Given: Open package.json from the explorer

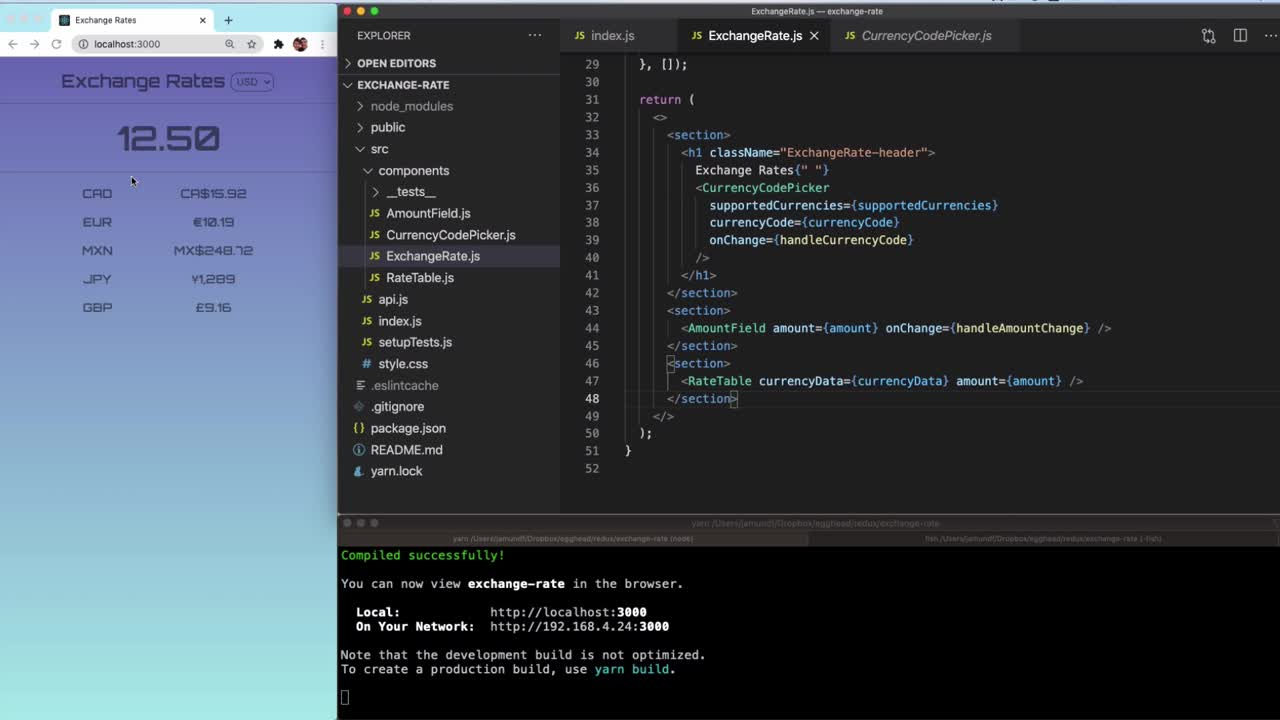Looking at the screenshot, I should tap(408, 428).
